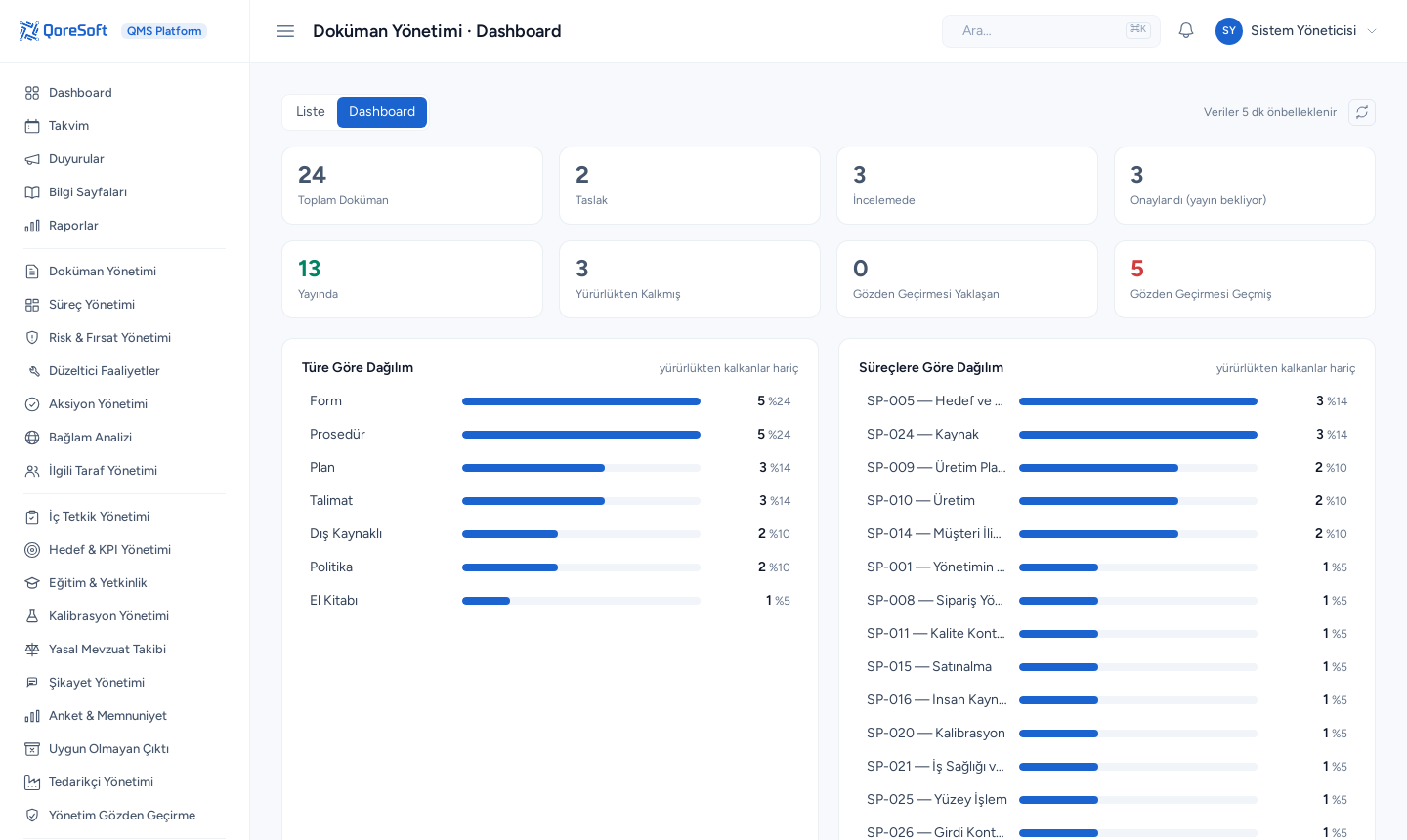Open the Gözden Geçirmesi Geçmiş card
Screen dimensions: 1407x840
pos(1245,279)
